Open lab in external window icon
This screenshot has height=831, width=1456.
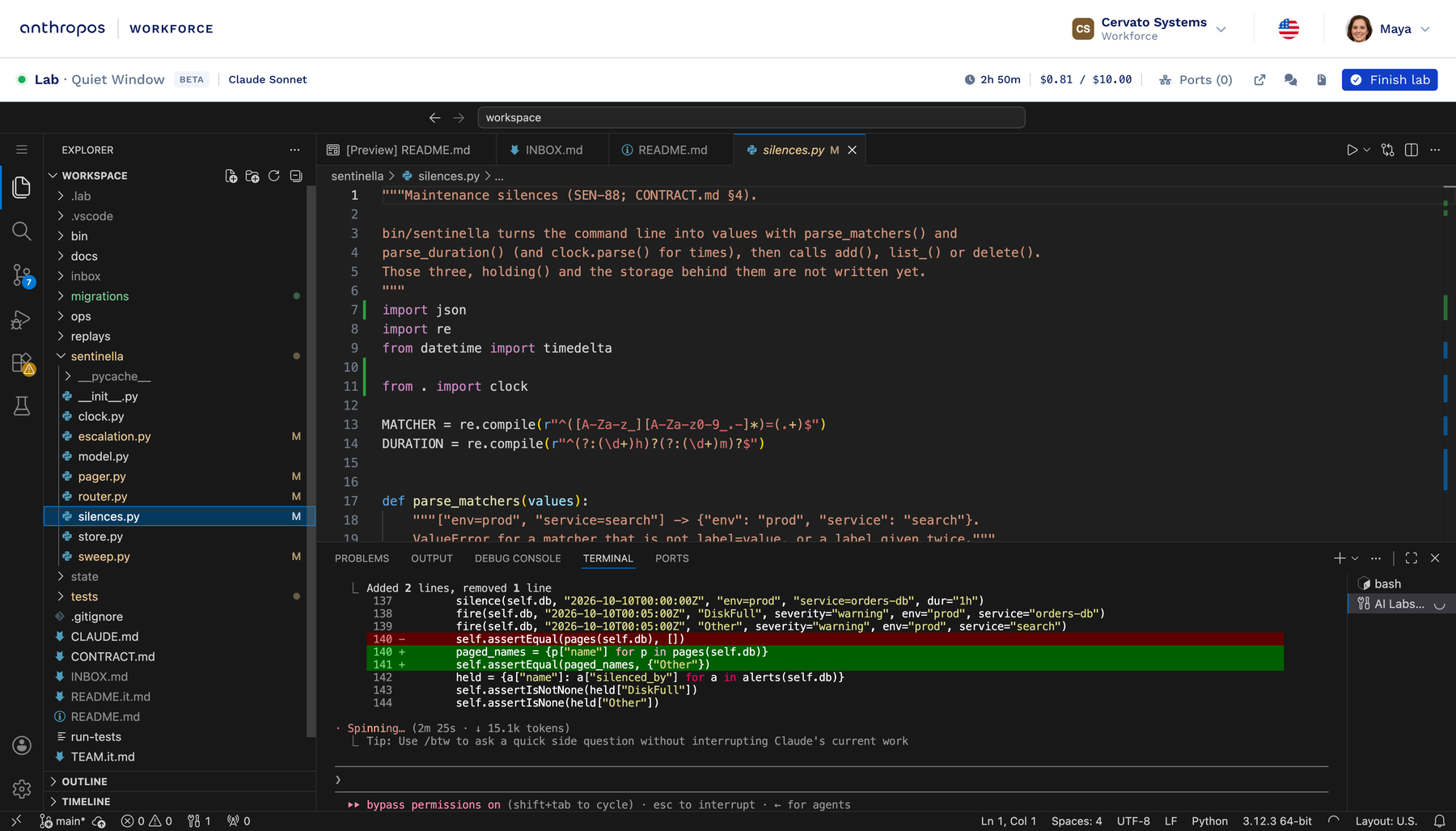(x=1259, y=79)
